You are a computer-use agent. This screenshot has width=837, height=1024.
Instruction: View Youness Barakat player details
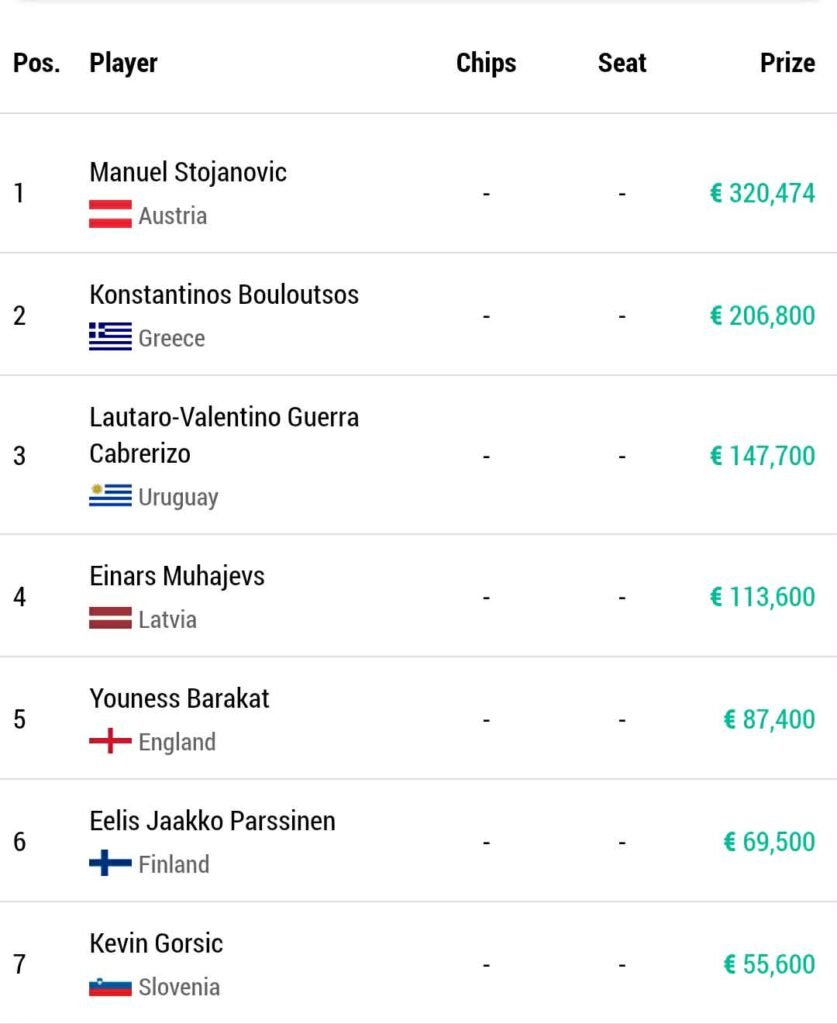180,698
